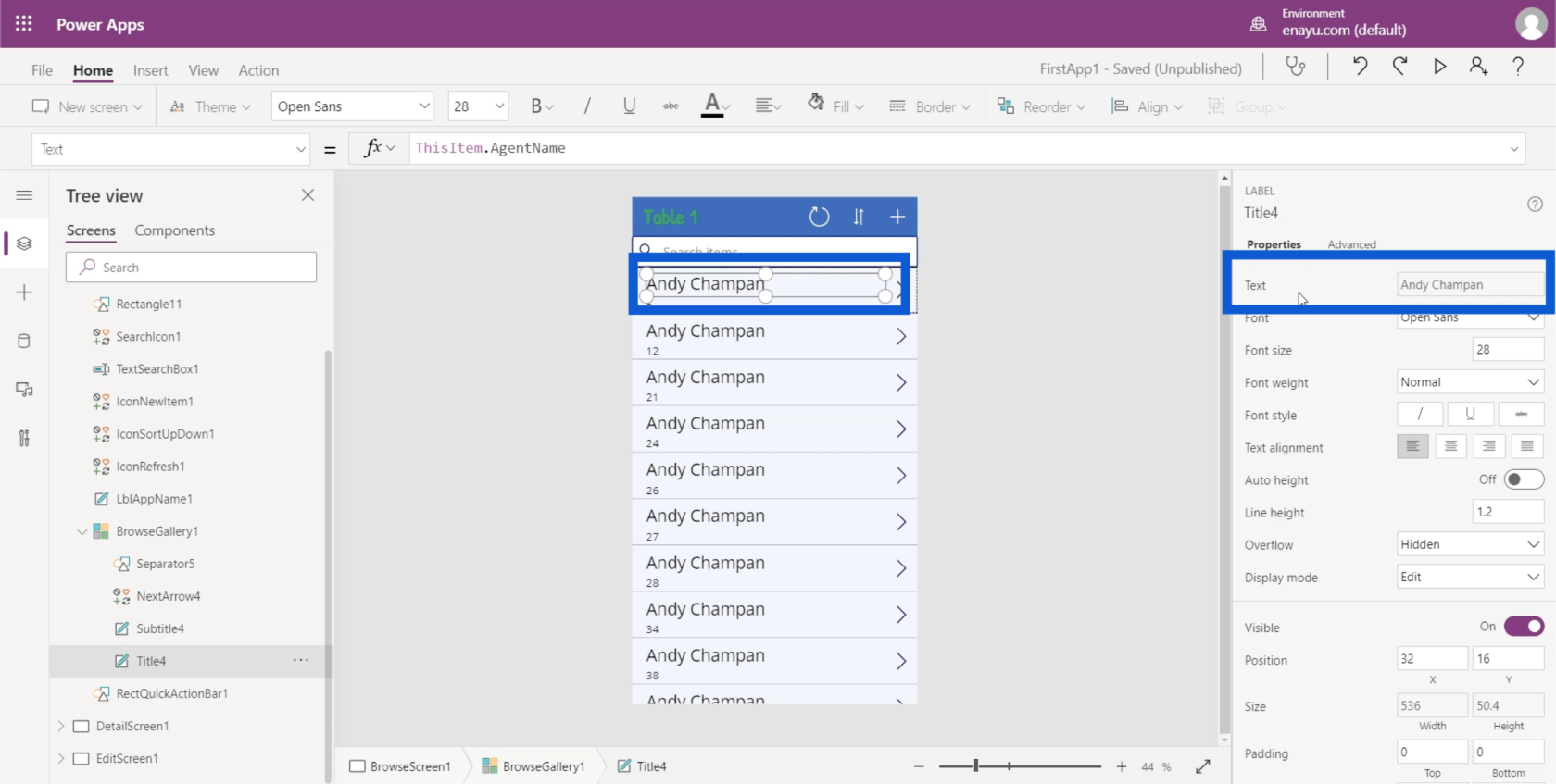
Task: Toggle underline Font style in properties
Action: [x=1470, y=414]
